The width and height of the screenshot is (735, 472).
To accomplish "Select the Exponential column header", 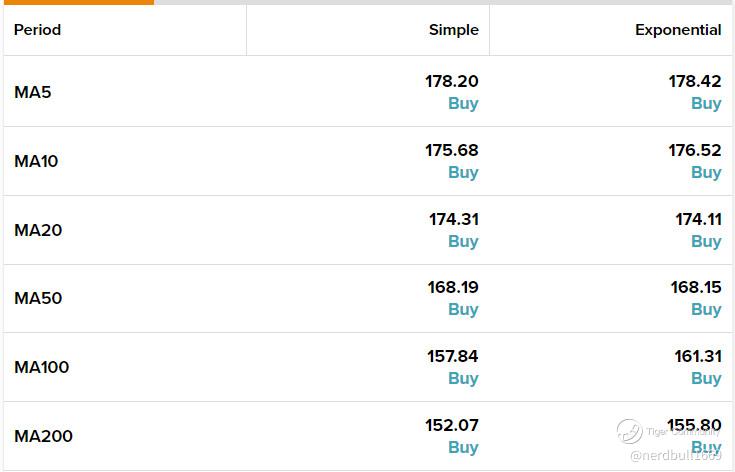I will click(x=678, y=30).
